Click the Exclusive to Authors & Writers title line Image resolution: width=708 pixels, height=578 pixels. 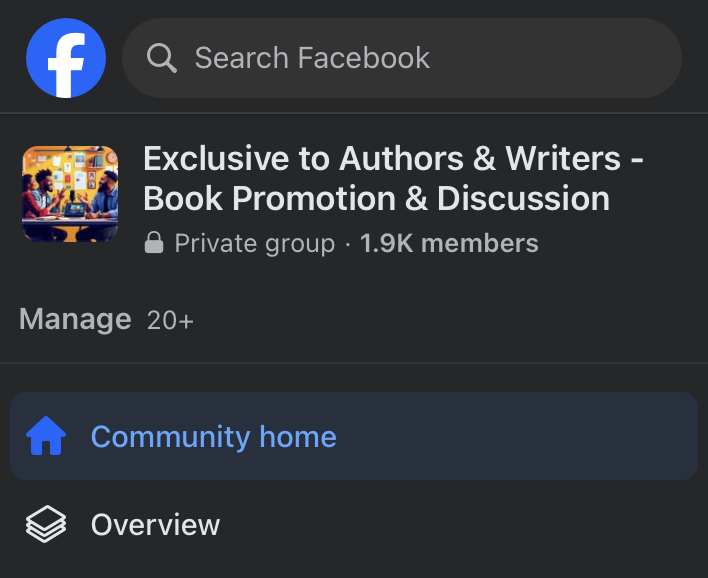(393, 158)
